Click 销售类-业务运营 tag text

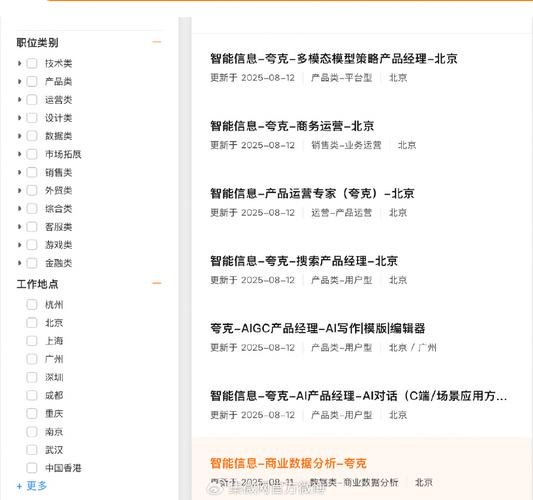click(x=346, y=145)
